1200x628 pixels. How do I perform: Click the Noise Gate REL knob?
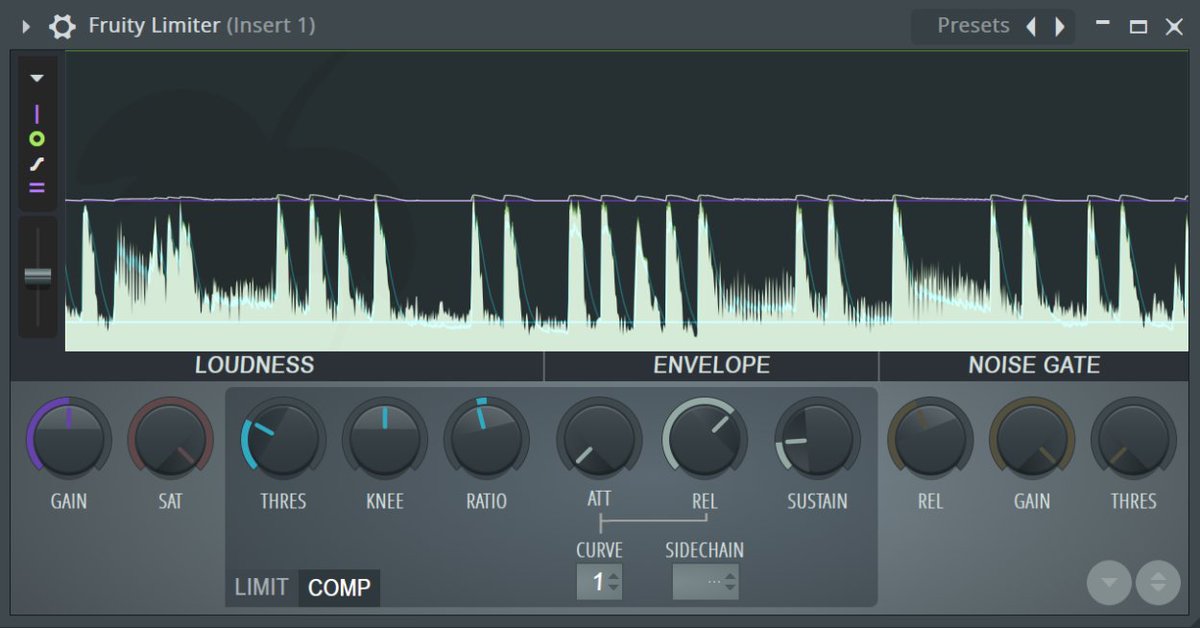pyautogui.click(x=930, y=439)
